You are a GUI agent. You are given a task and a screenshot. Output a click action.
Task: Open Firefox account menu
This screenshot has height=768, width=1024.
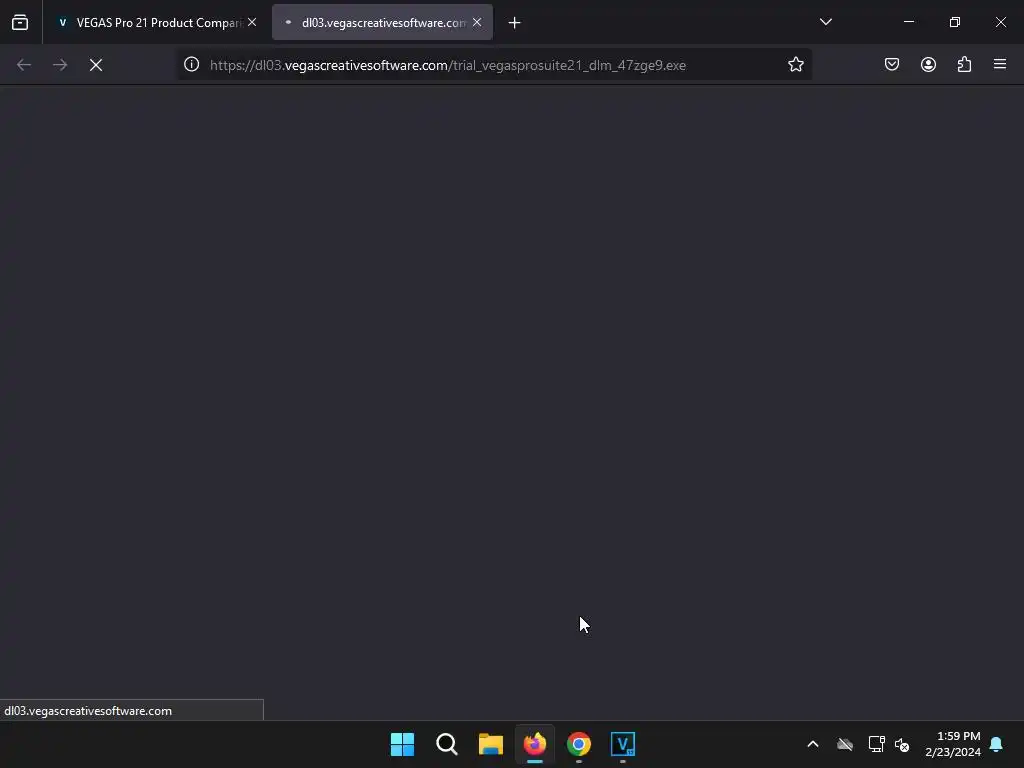[928, 64]
